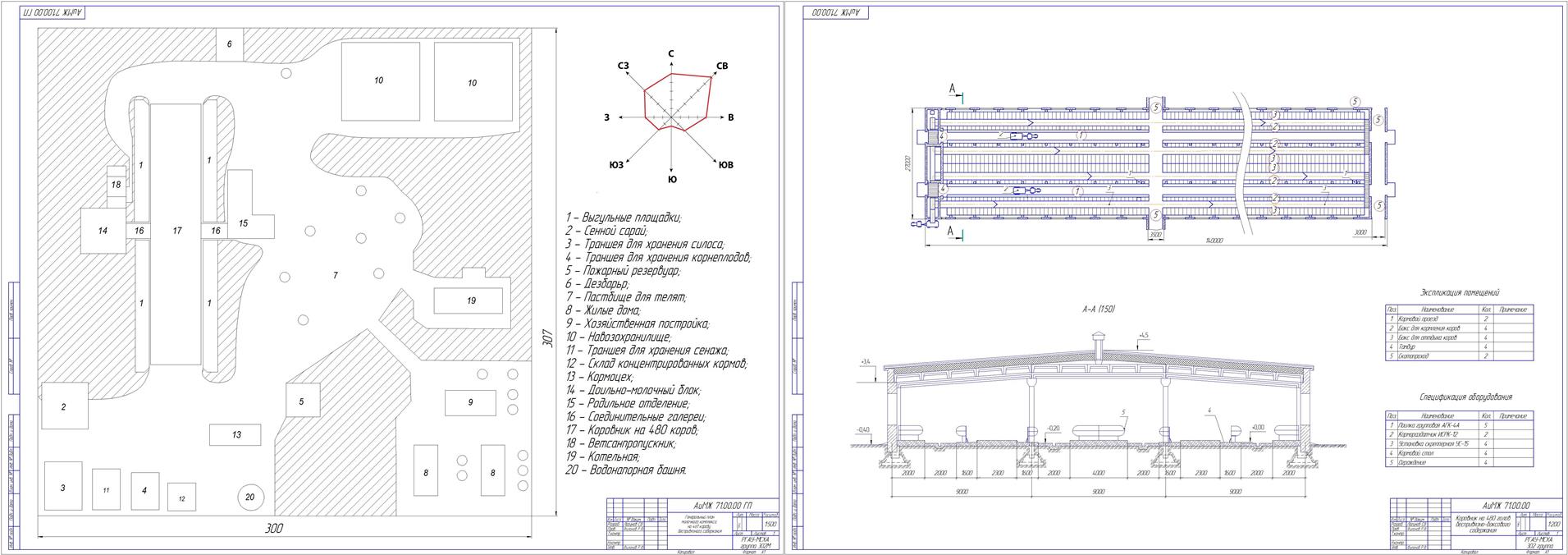1568x555 pixels.
Task: Click the "Бокс для отдыха коров" table row
Action: click(1460, 337)
